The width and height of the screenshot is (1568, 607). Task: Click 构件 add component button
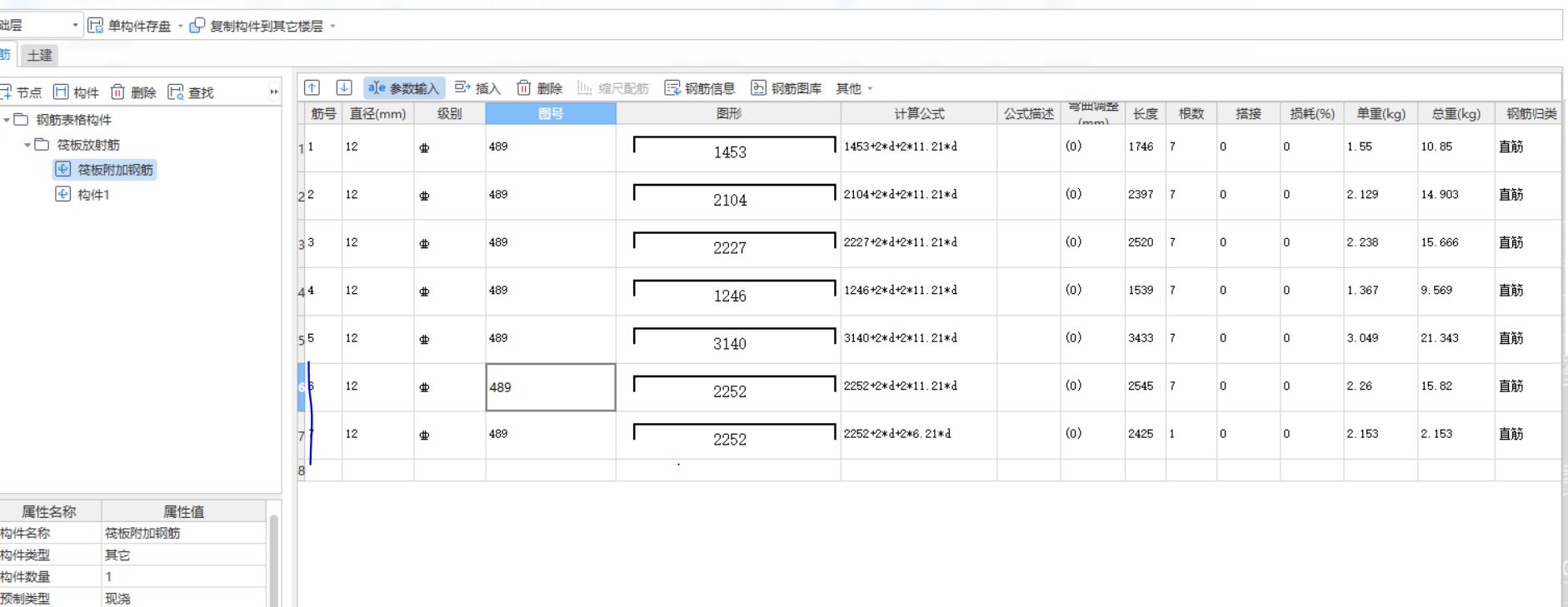pyautogui.click(x=76, y=92)
